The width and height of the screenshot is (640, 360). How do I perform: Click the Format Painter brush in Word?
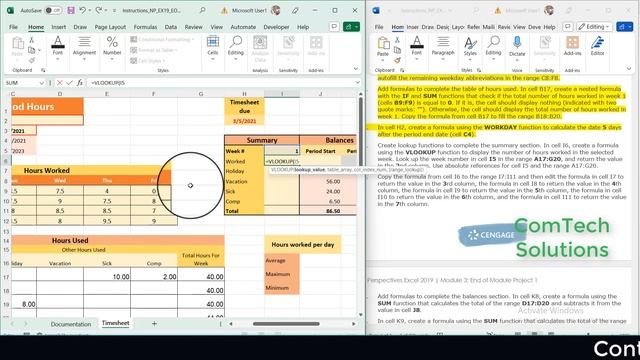[397, 60]
